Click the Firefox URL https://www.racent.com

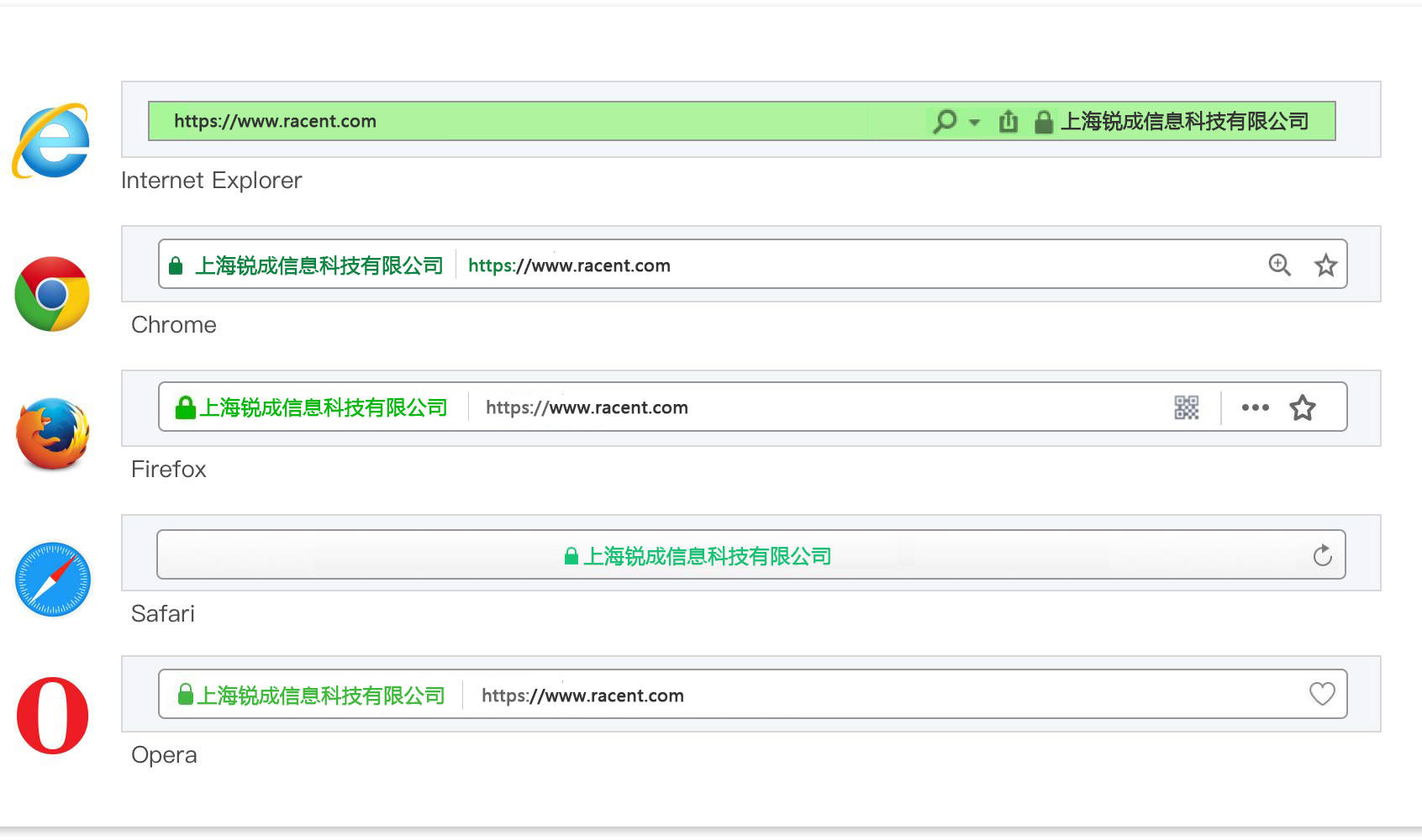click(x=587, y=408)
